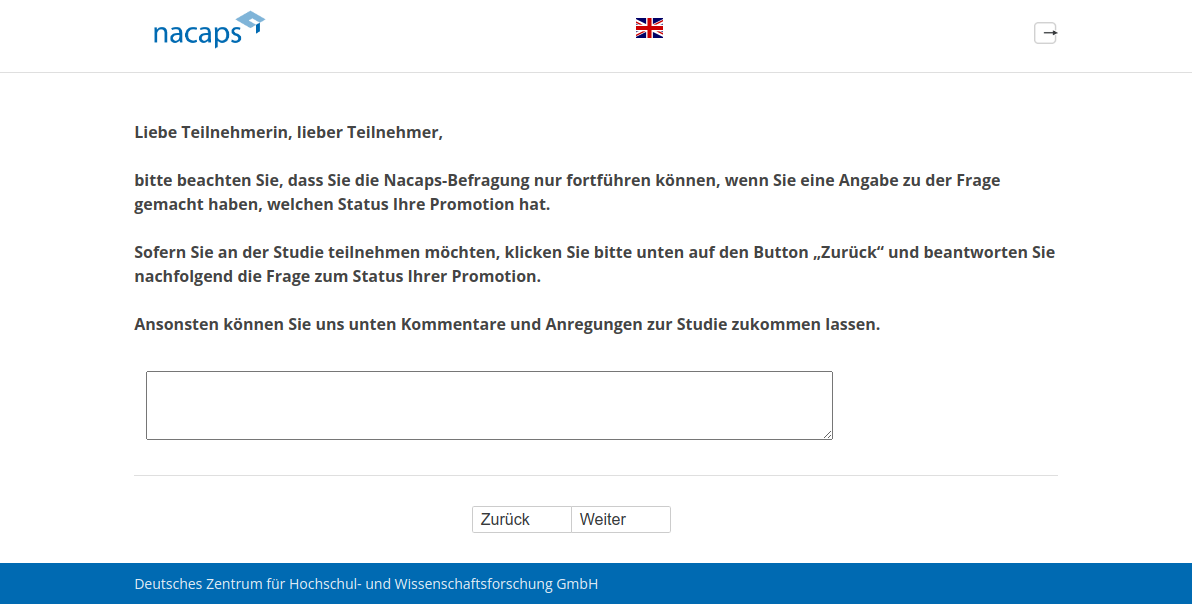Click the graduation cap icon in logo
The width and height of the screenshot is (1192, 613).
[250, 22]
